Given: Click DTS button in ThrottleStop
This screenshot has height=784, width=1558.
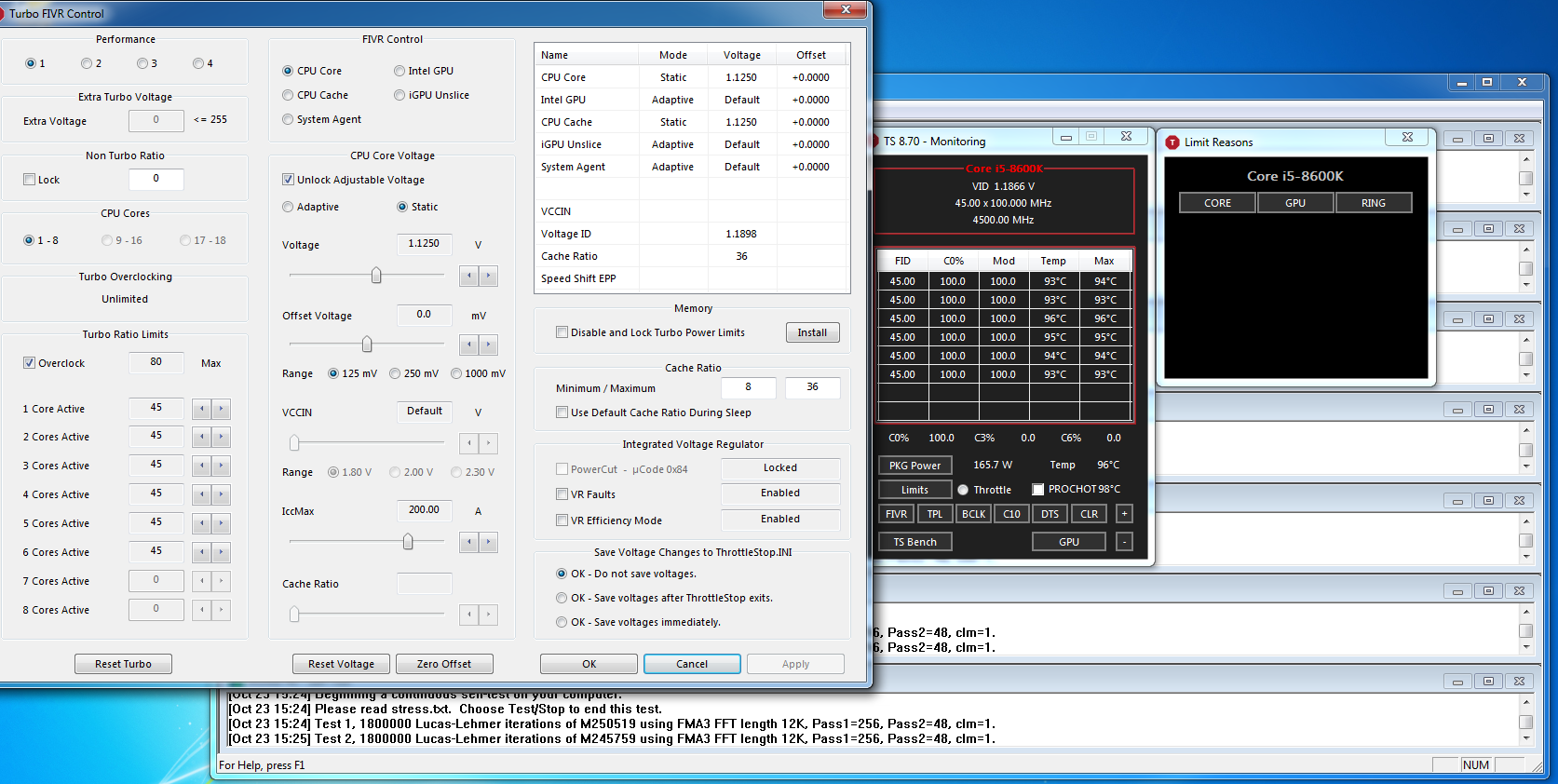Looking at the screenshot, I should (x=1050, y=514).
